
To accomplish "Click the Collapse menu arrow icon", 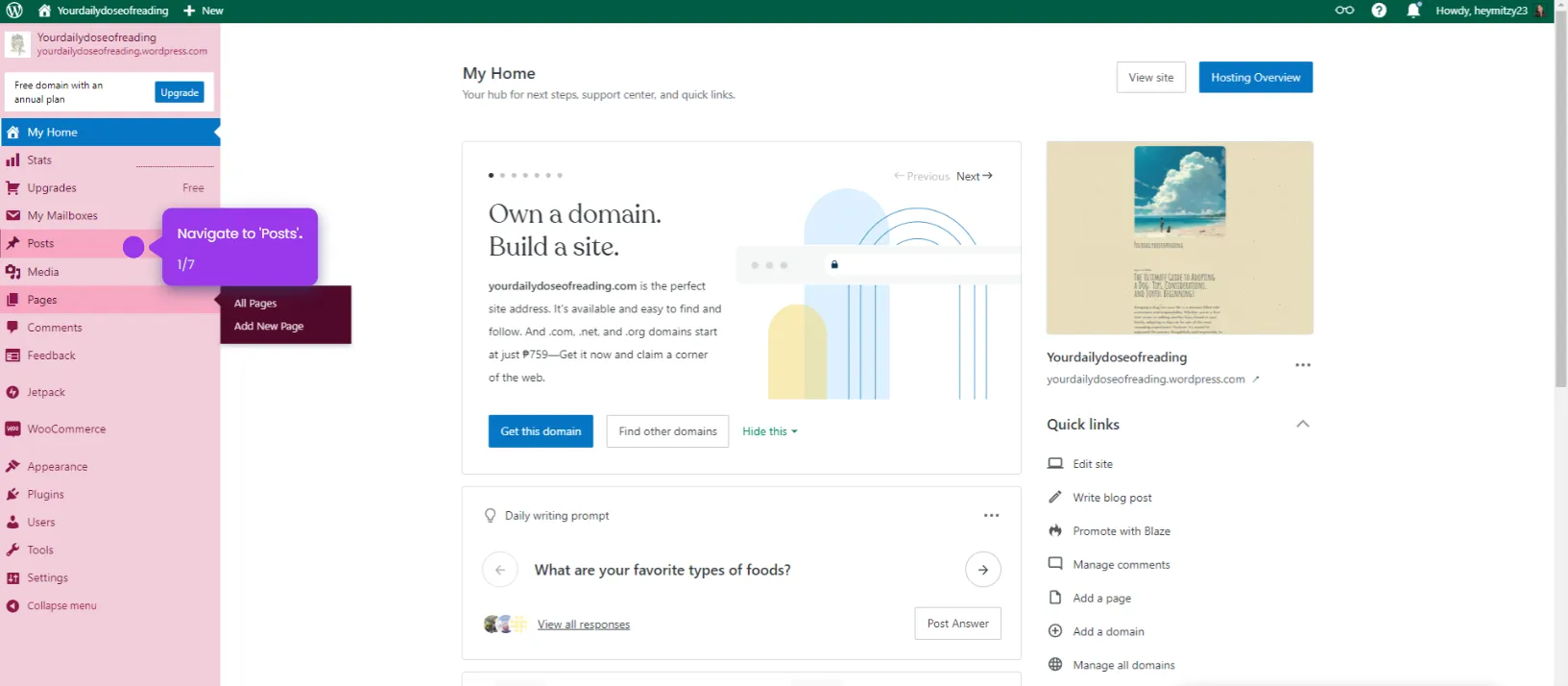I will pyautogui.click(x=12, y=606).
